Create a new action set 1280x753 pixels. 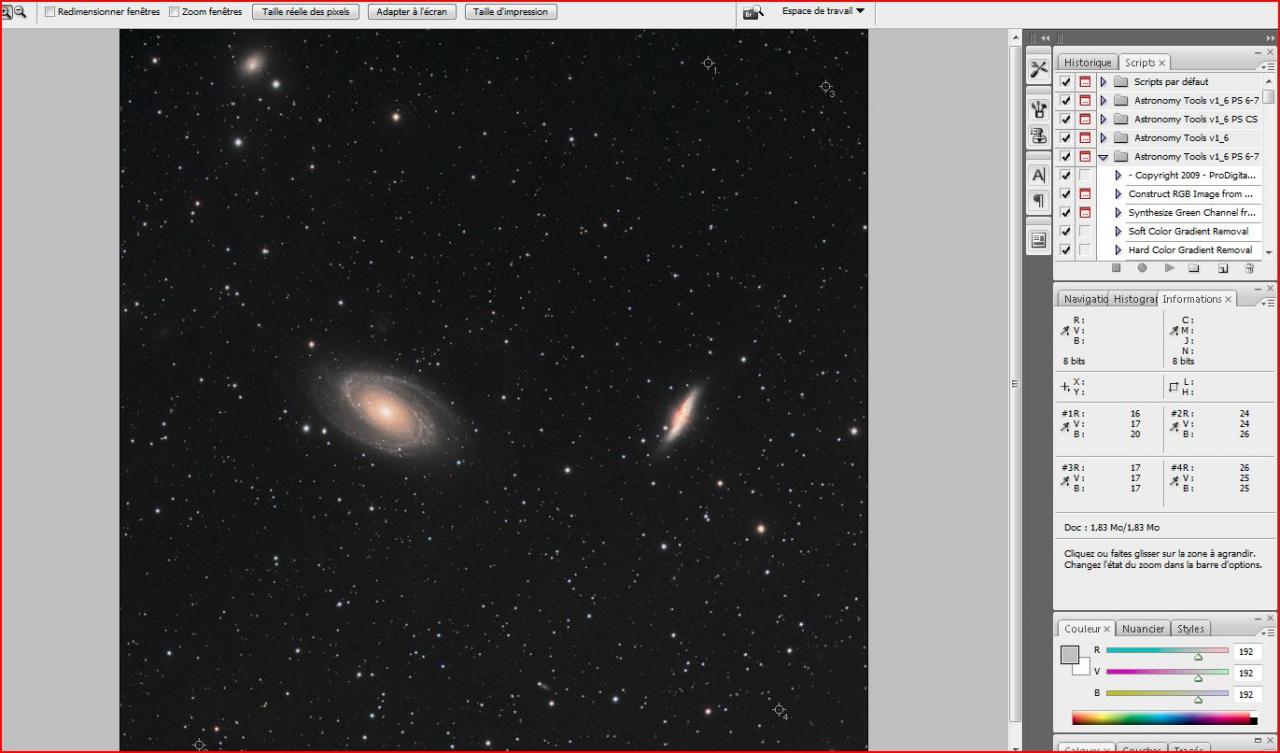coord(1194,268)
